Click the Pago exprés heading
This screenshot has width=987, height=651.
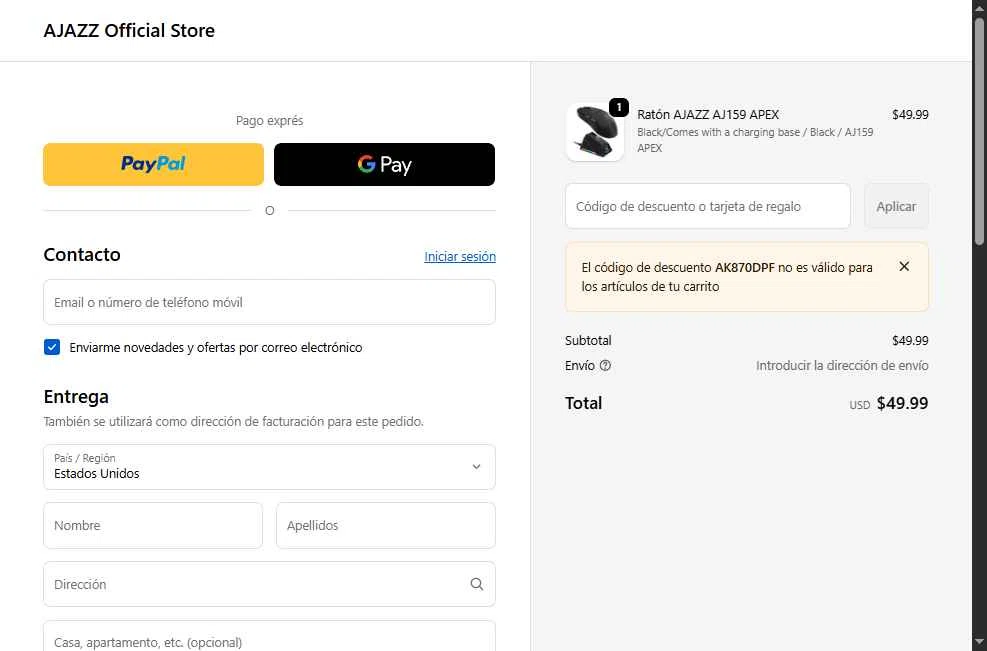pyautogui.click(x=269, y=120)
